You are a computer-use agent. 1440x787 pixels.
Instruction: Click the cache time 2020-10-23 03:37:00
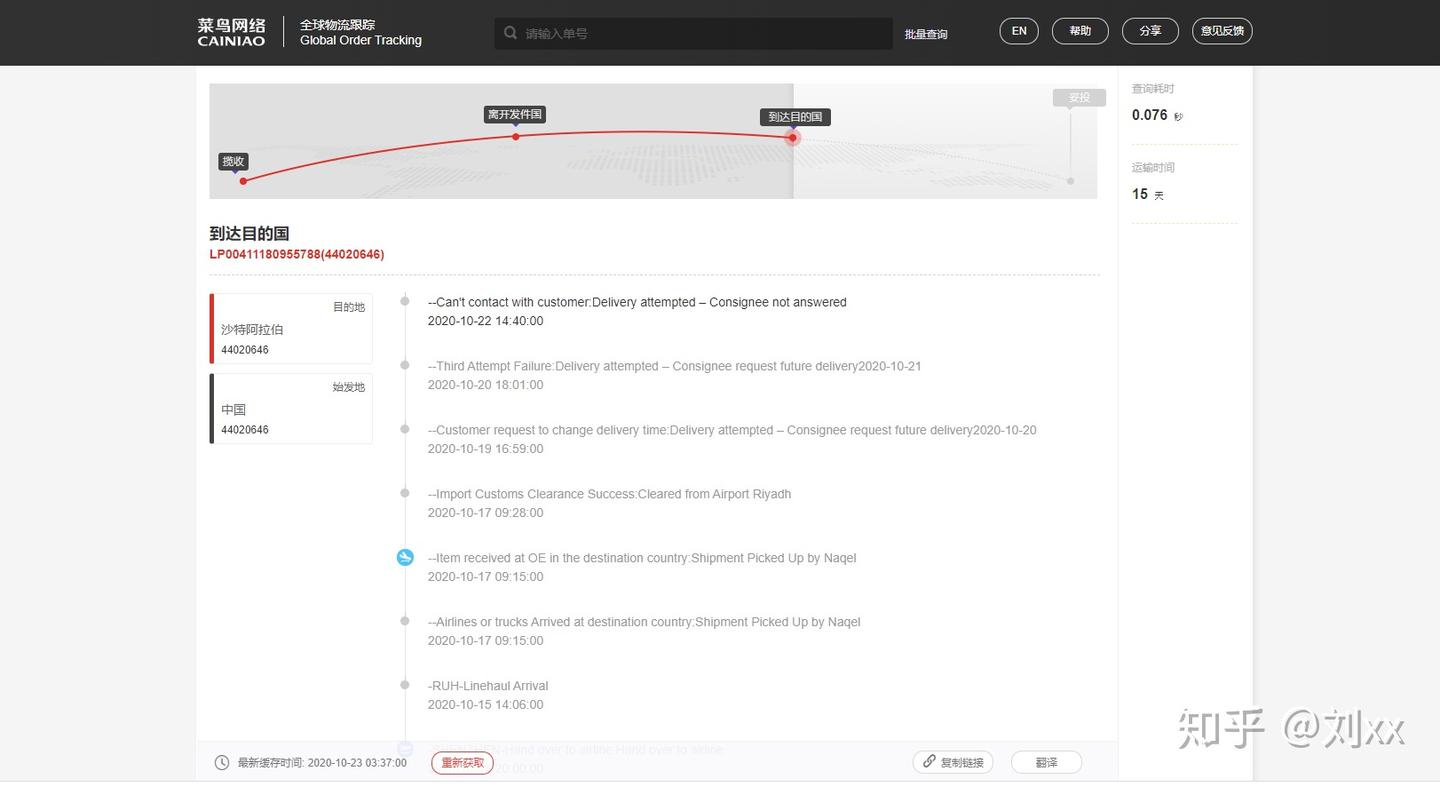(x=357, y=763)
